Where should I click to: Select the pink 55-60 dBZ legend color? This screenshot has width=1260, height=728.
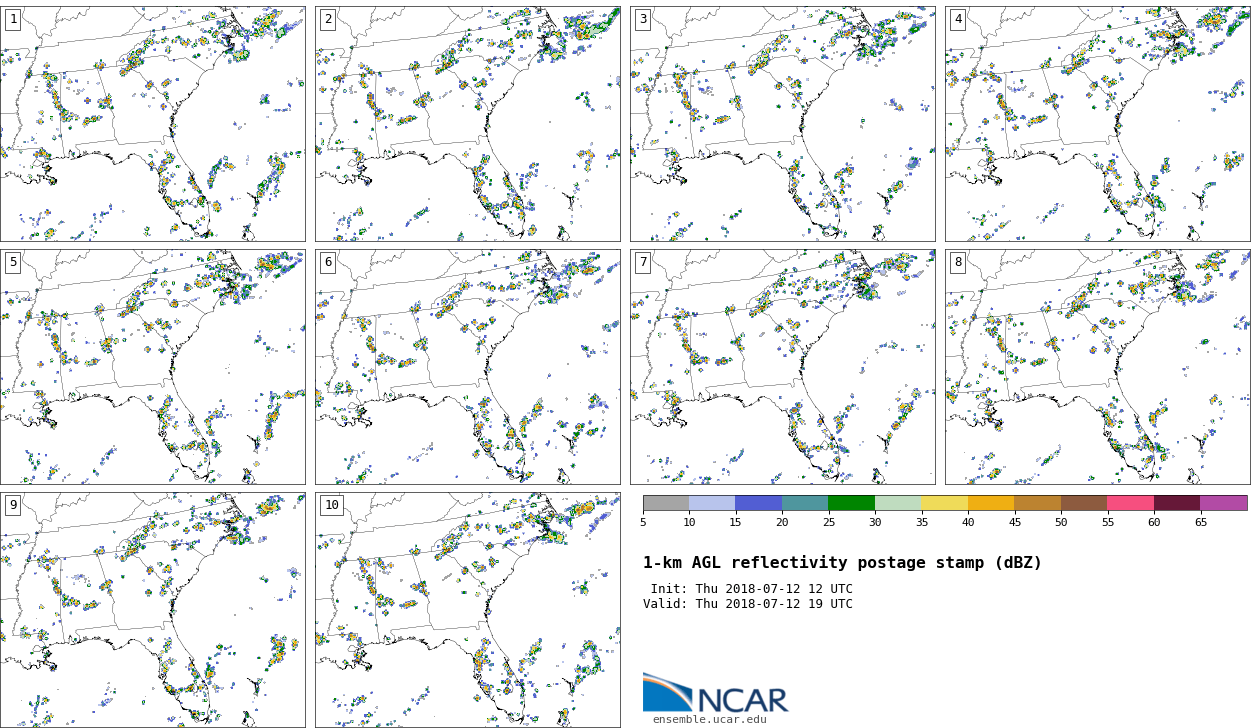click(1130, 503)
